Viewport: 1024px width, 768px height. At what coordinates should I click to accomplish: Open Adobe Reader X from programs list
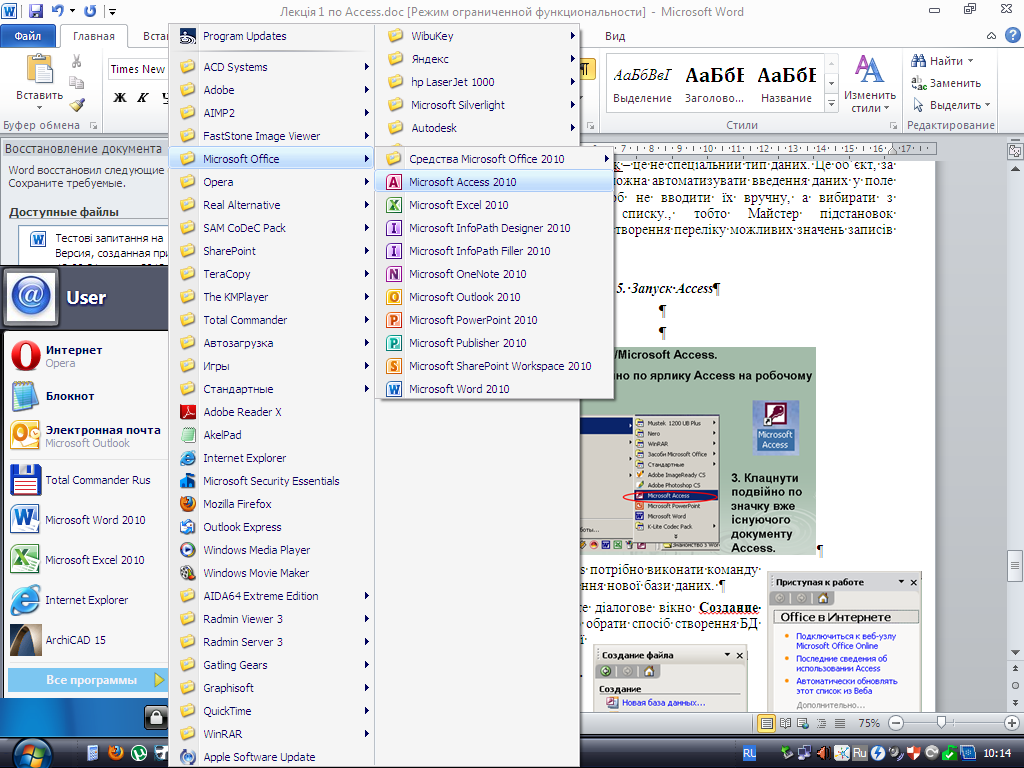271,412
